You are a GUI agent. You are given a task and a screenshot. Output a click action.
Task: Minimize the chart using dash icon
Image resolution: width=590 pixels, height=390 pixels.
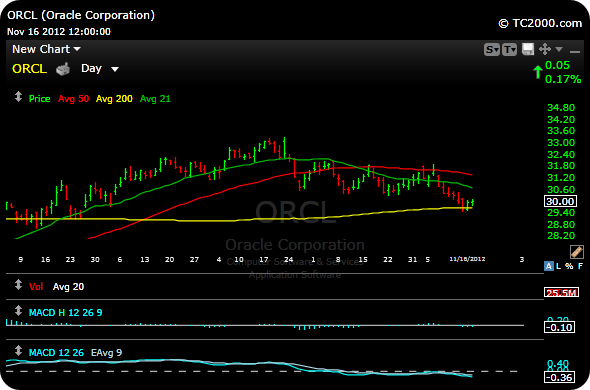[574, 51]
